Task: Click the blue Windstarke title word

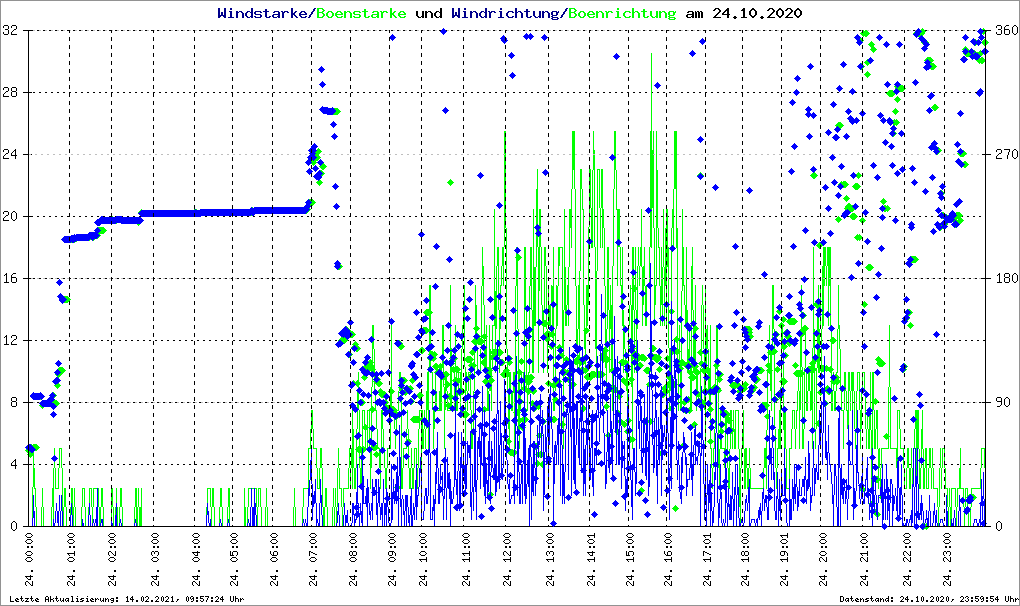Action: [x=264, y=14]
